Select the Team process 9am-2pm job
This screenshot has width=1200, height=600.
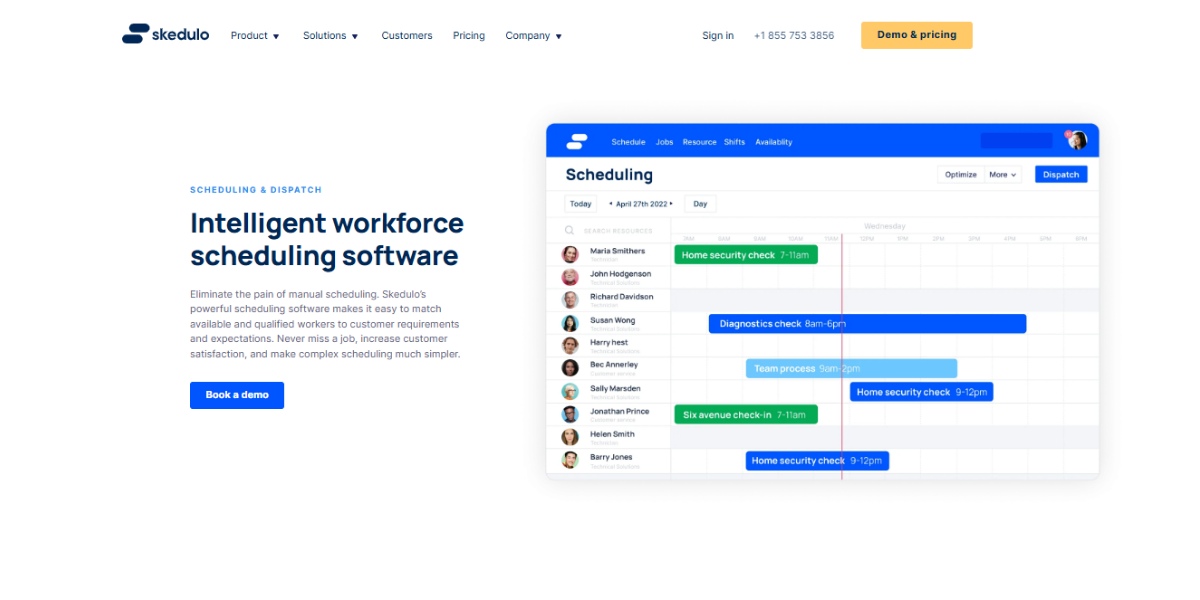coord(851,369)
